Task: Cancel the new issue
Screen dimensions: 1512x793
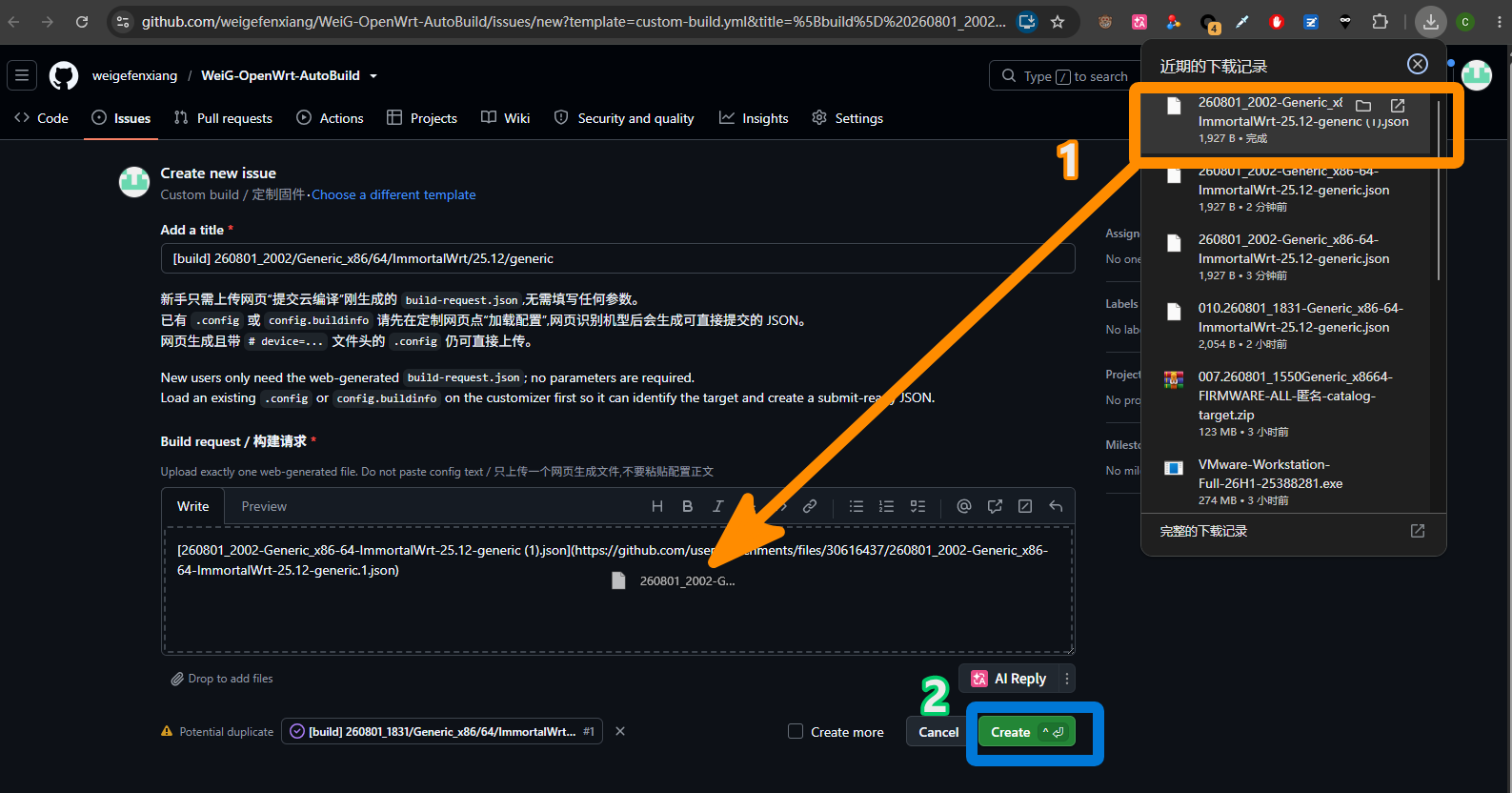Action: (938, 732)
